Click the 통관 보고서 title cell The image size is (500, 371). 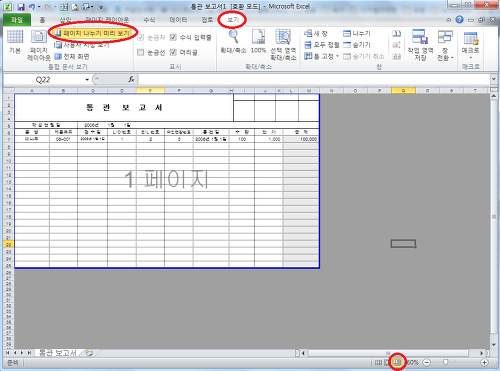124,108
